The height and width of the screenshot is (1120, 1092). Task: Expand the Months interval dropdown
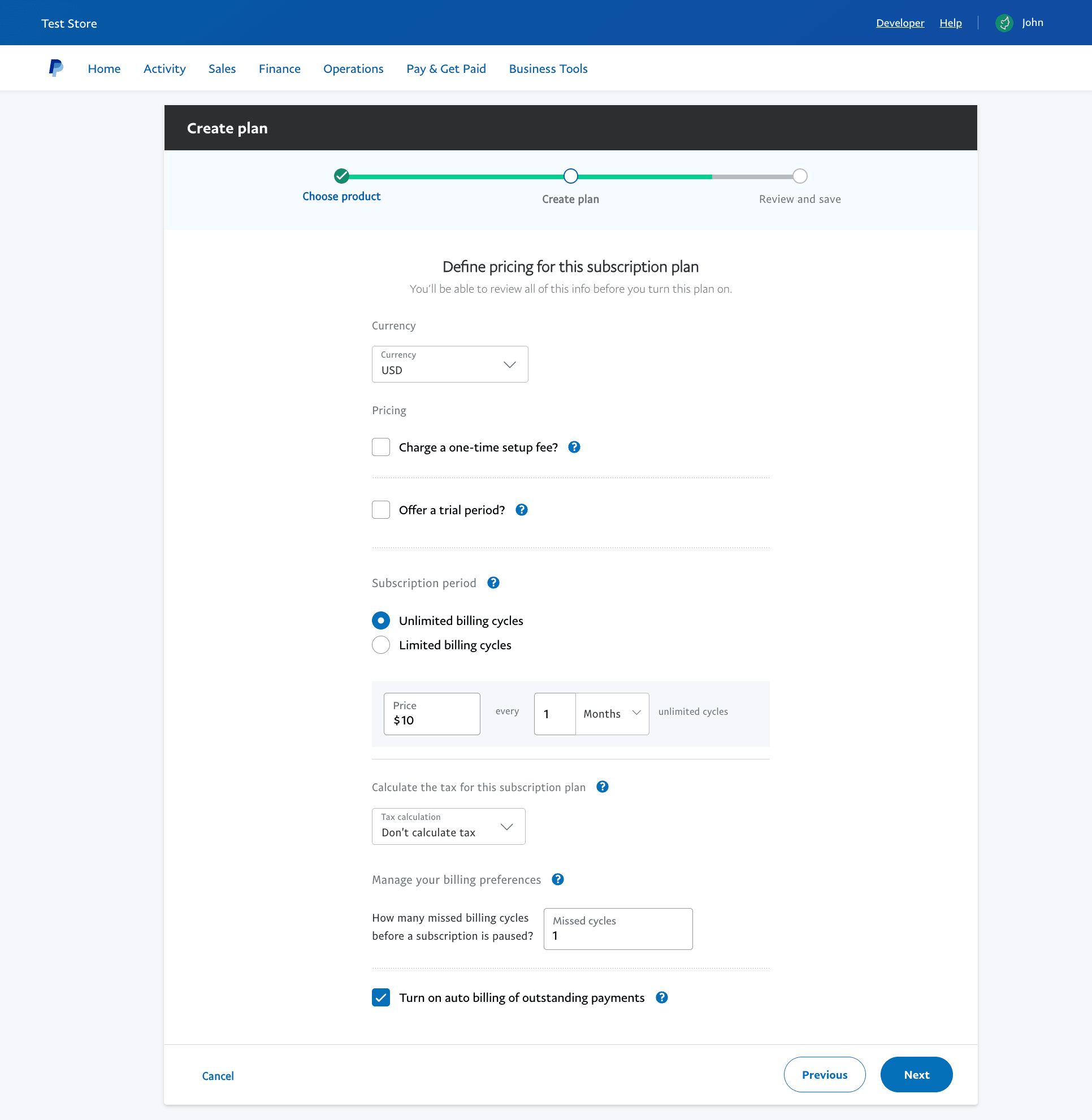coord(612,713)
